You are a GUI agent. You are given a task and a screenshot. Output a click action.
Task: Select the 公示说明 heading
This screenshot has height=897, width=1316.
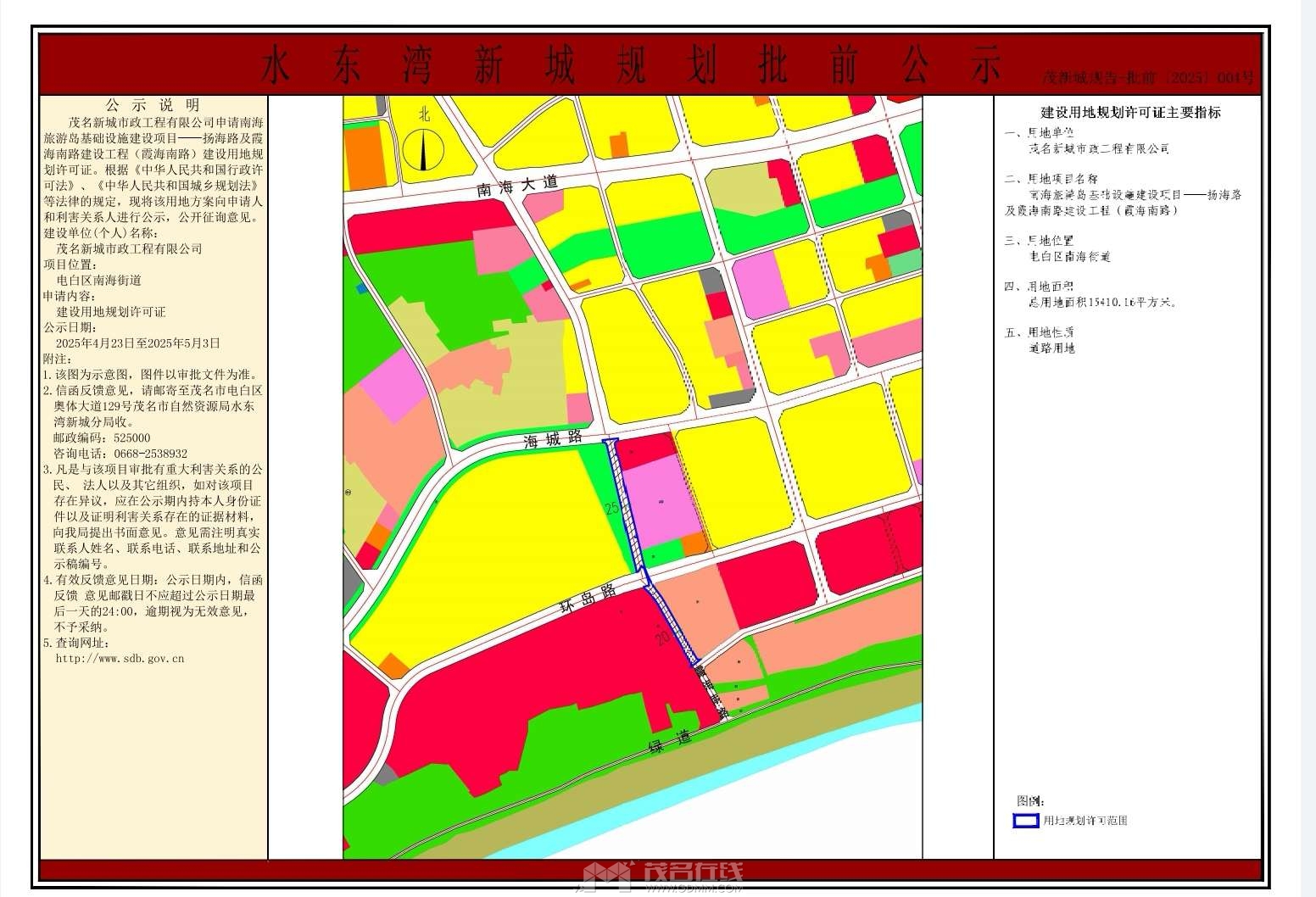(153, 105)
